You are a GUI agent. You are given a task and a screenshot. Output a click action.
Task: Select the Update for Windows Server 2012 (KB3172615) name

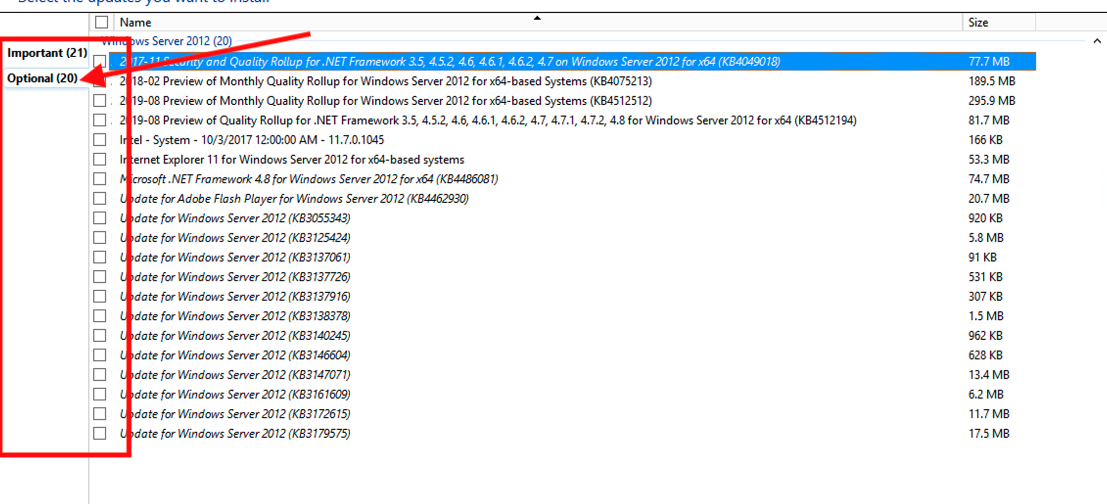[235, 413]
